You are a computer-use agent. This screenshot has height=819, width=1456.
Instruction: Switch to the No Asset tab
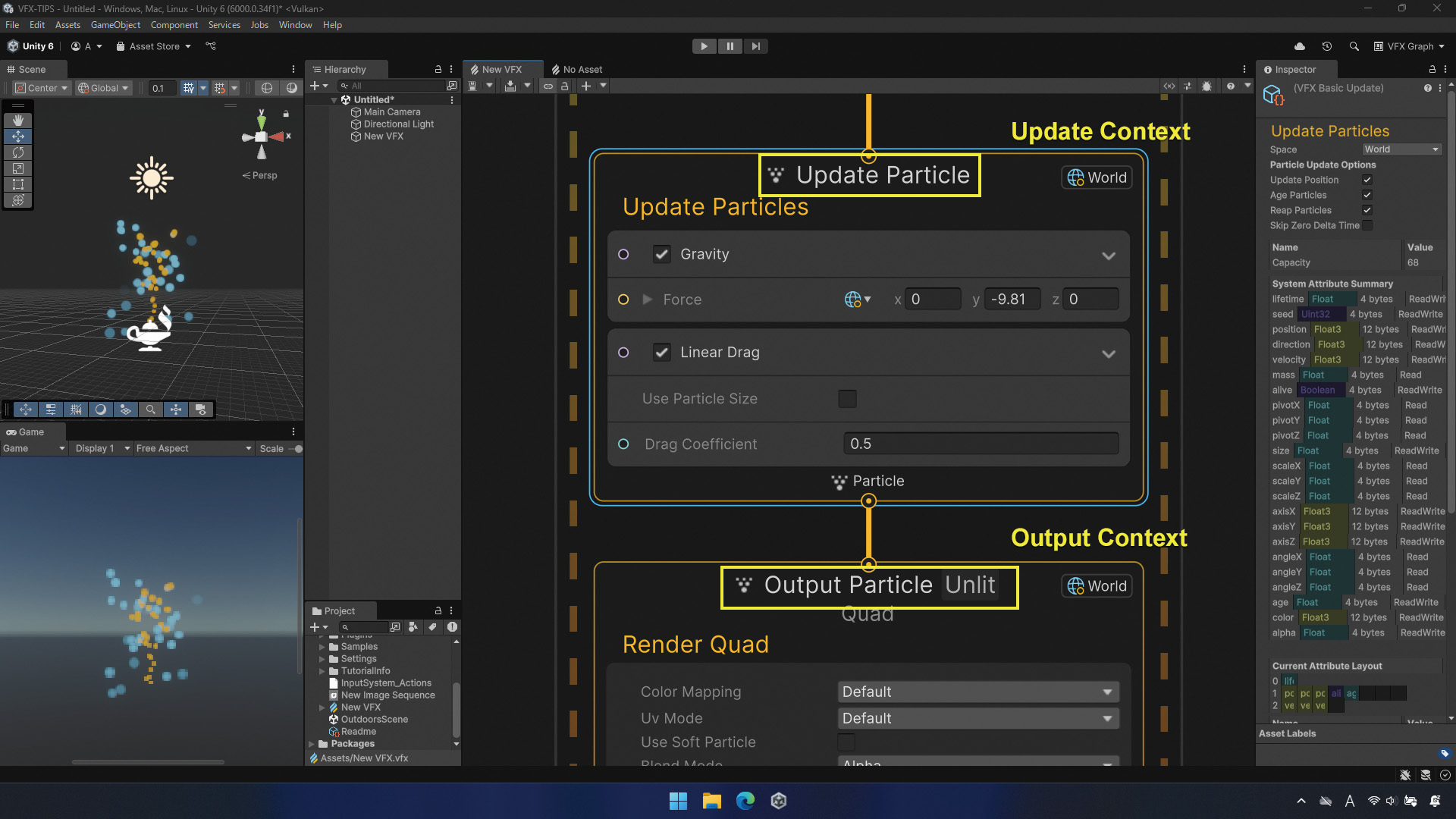577,69
